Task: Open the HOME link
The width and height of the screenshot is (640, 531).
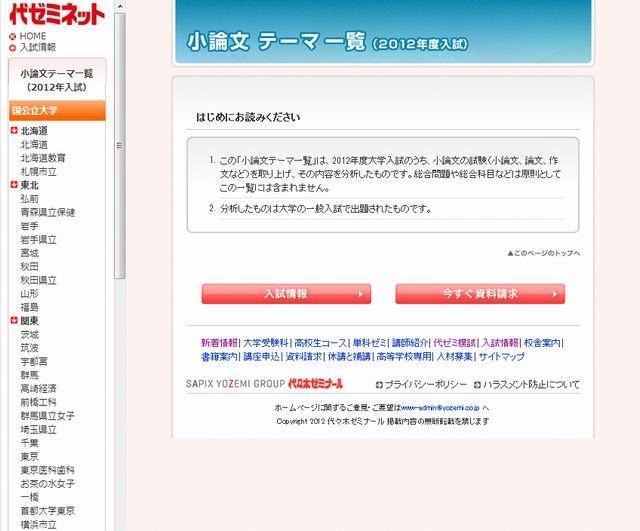Action: 33,36
